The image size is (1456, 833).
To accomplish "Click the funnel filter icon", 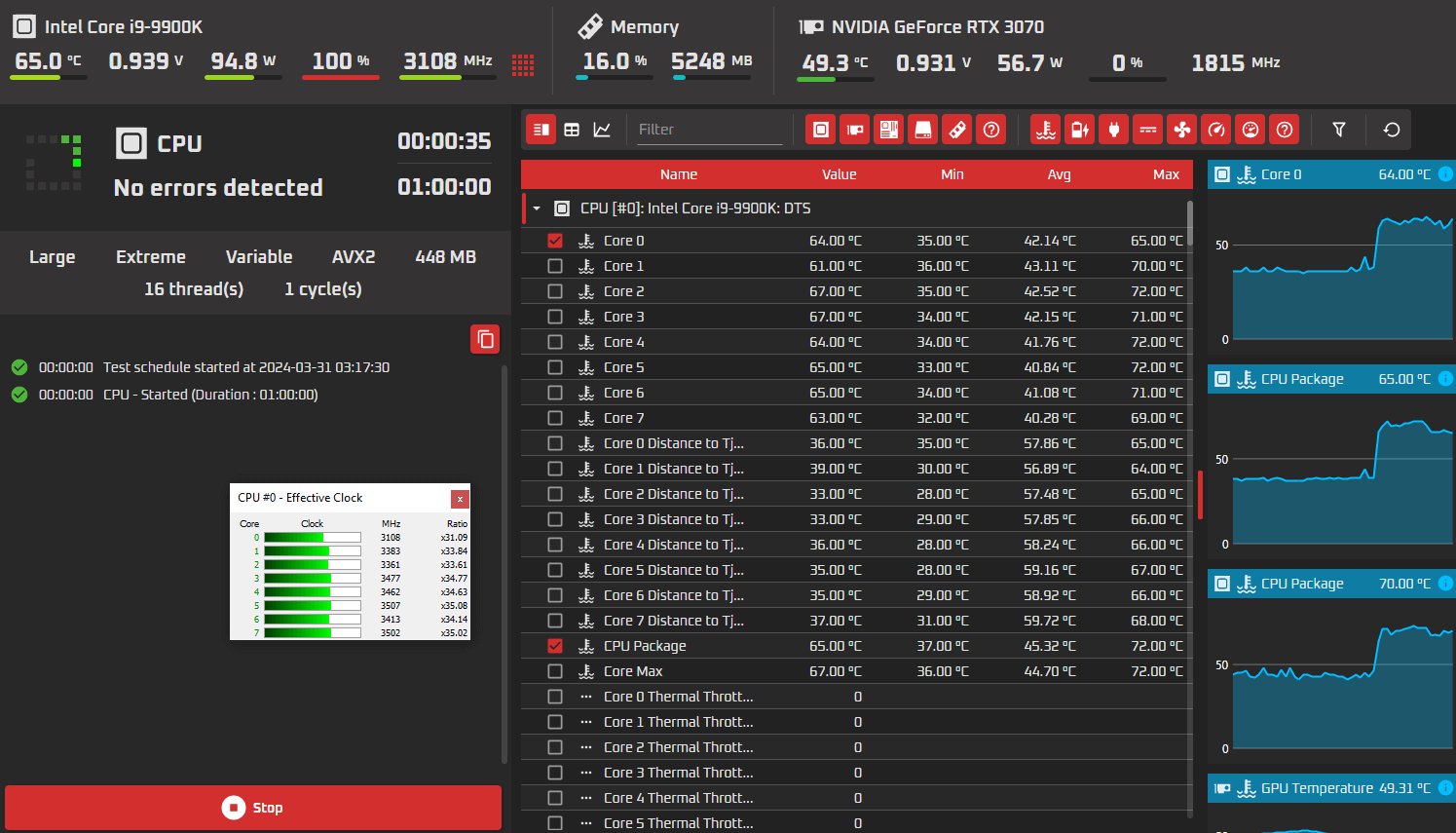I will click(1339, 130).
